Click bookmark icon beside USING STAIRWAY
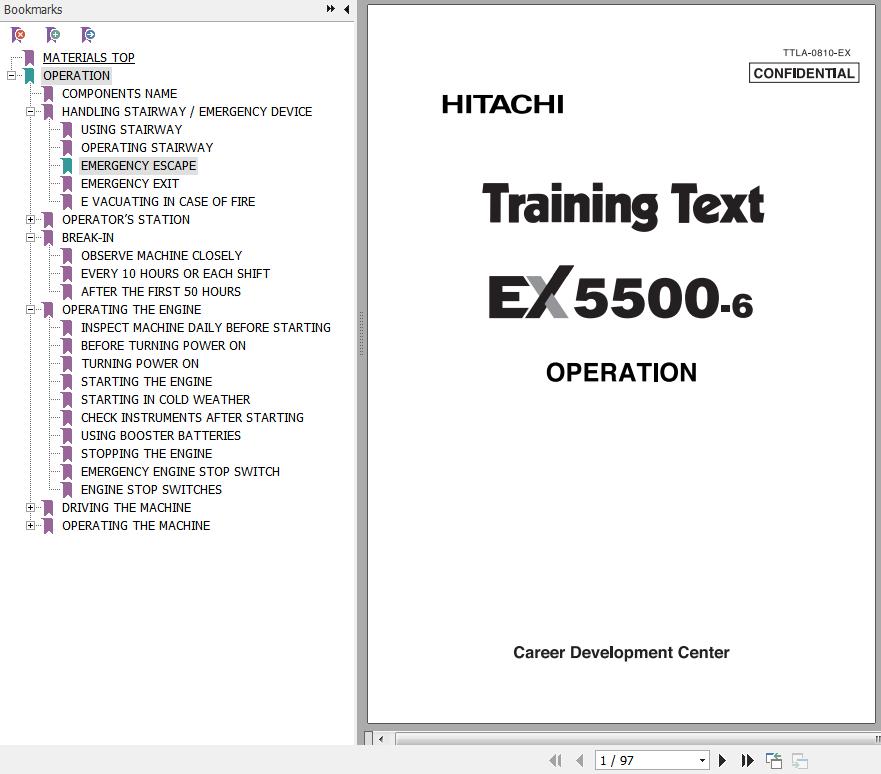 point(67,130)
